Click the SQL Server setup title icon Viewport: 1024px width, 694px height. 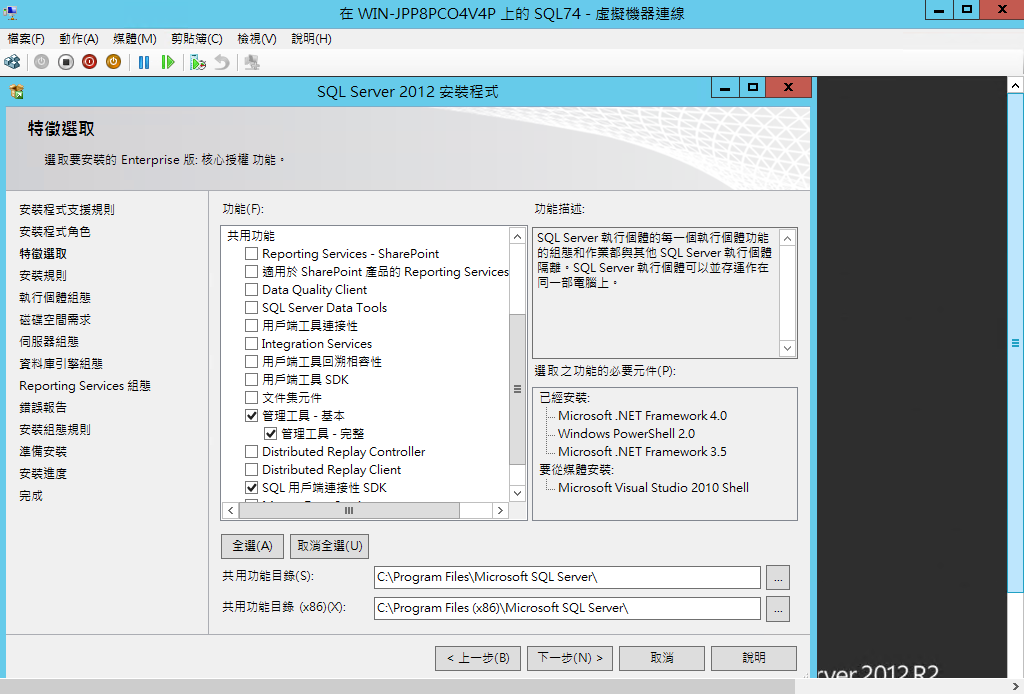coord(17,91)
